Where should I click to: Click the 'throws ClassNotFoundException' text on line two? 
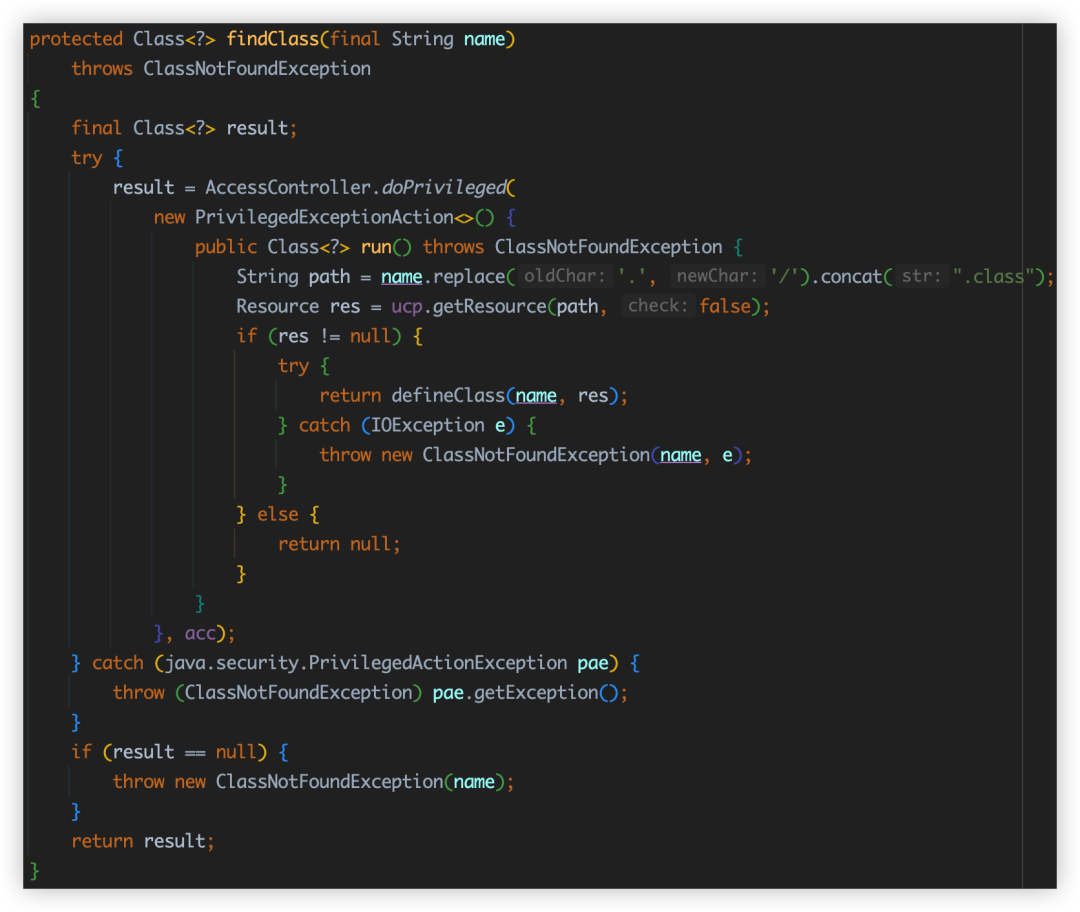pos(221,69)
